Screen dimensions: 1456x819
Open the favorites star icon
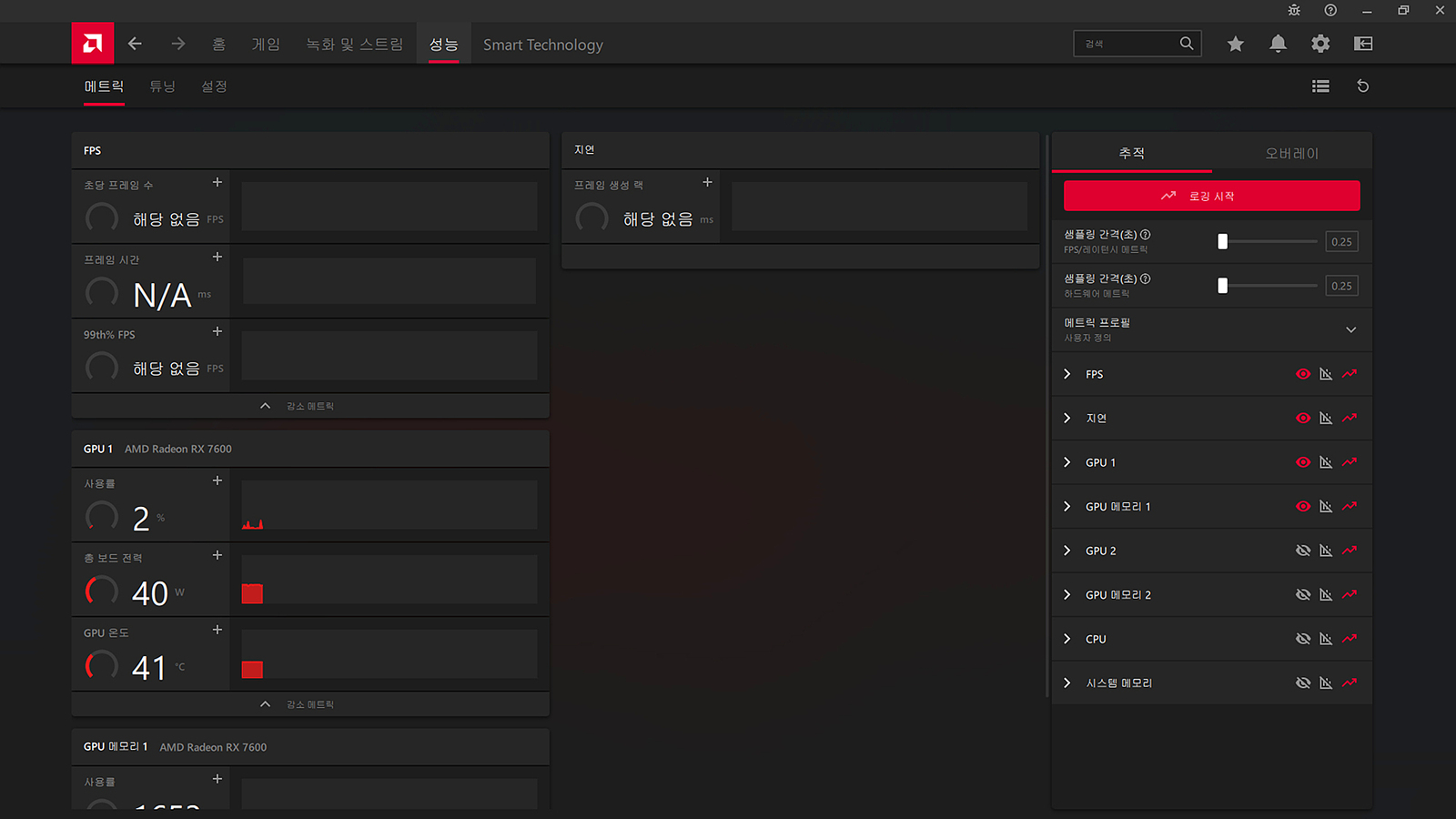coord(1235,44)
